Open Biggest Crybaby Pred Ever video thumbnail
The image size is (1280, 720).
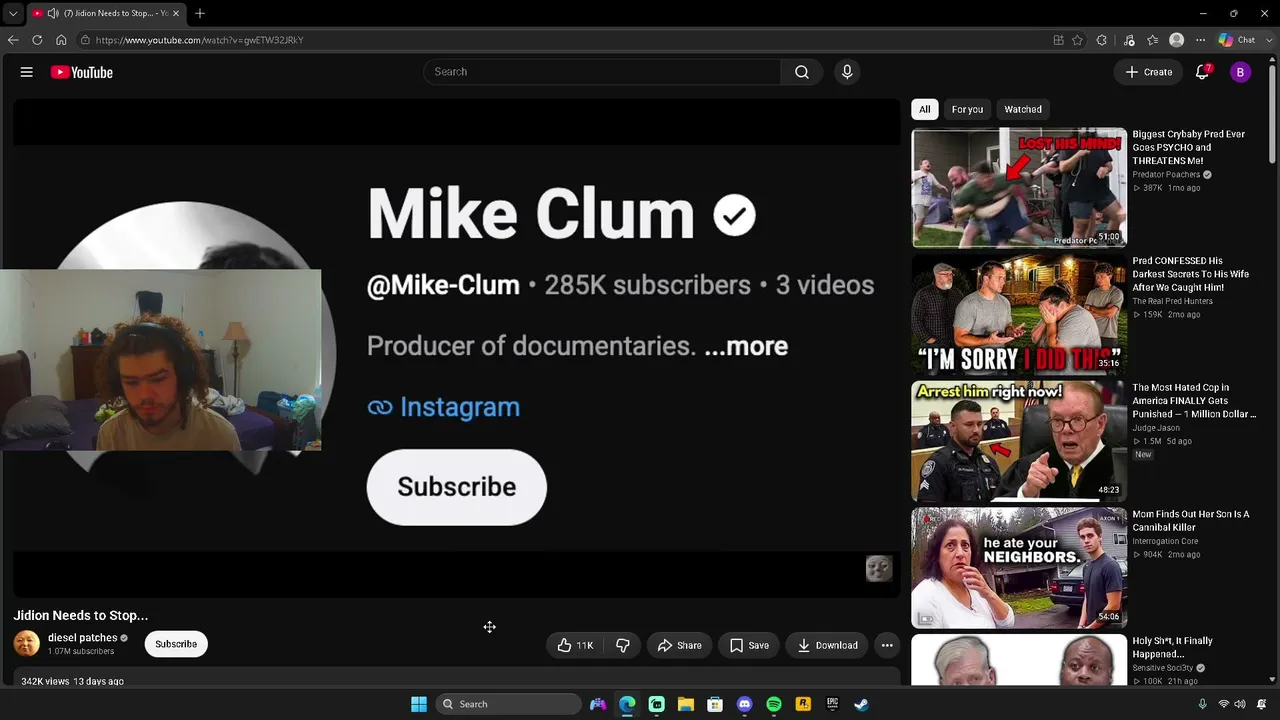click(x=1019, y=187)
